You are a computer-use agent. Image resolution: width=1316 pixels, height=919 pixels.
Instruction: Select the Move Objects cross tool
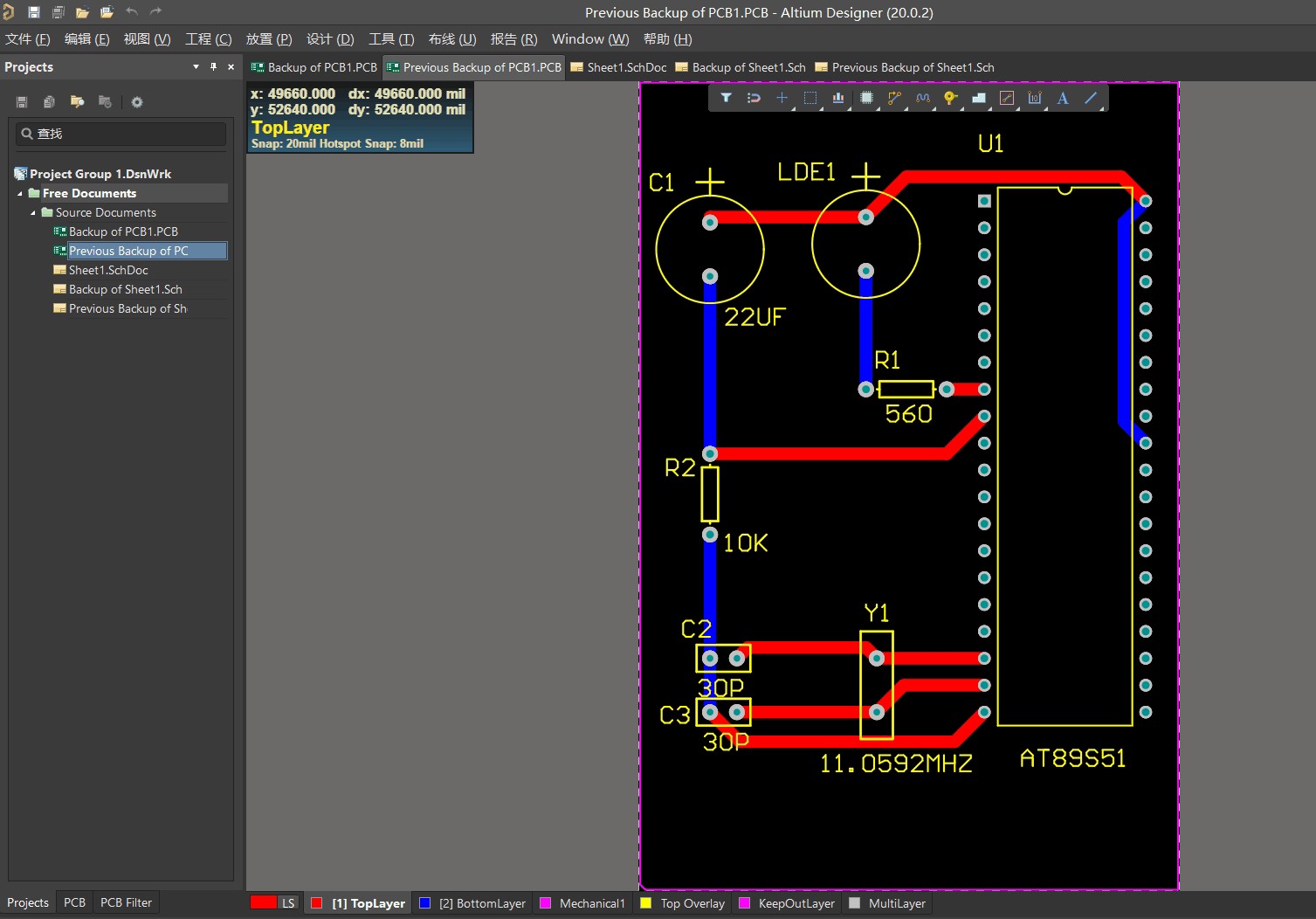pos(782,98)
